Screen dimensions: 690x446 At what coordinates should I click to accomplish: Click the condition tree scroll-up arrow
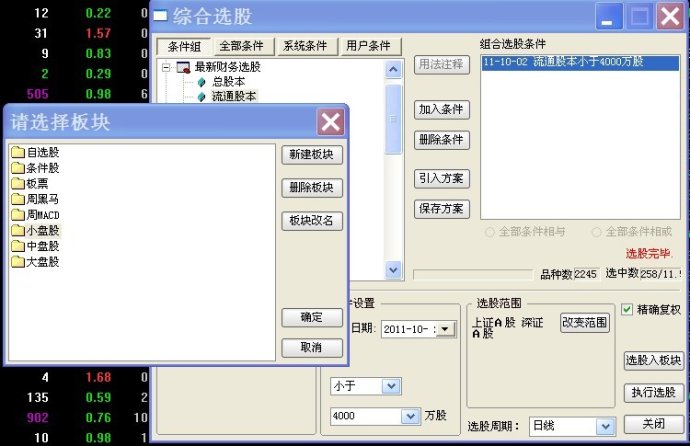point(393,69)
